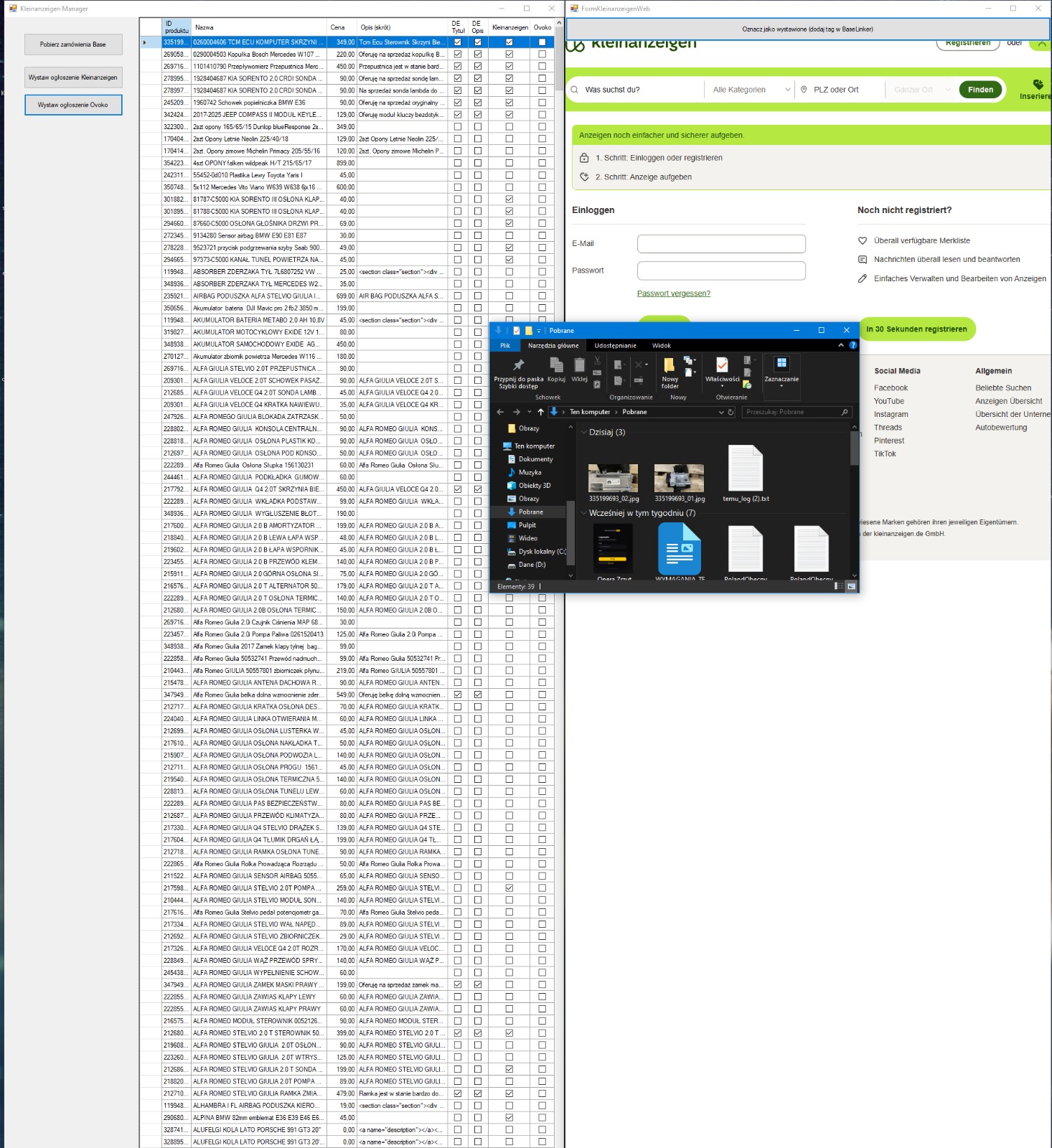Switch Explorer to large thumbnails view icon

(x=851, y=586)
